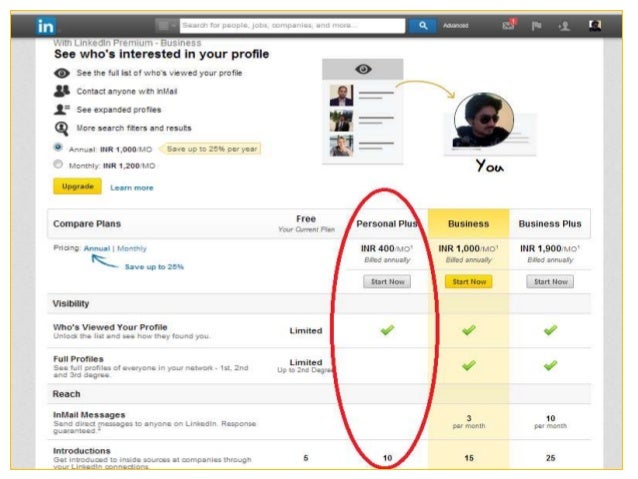Click '3 per month' InMail value
Screen dimensions: 638x479
click(469, 422)
